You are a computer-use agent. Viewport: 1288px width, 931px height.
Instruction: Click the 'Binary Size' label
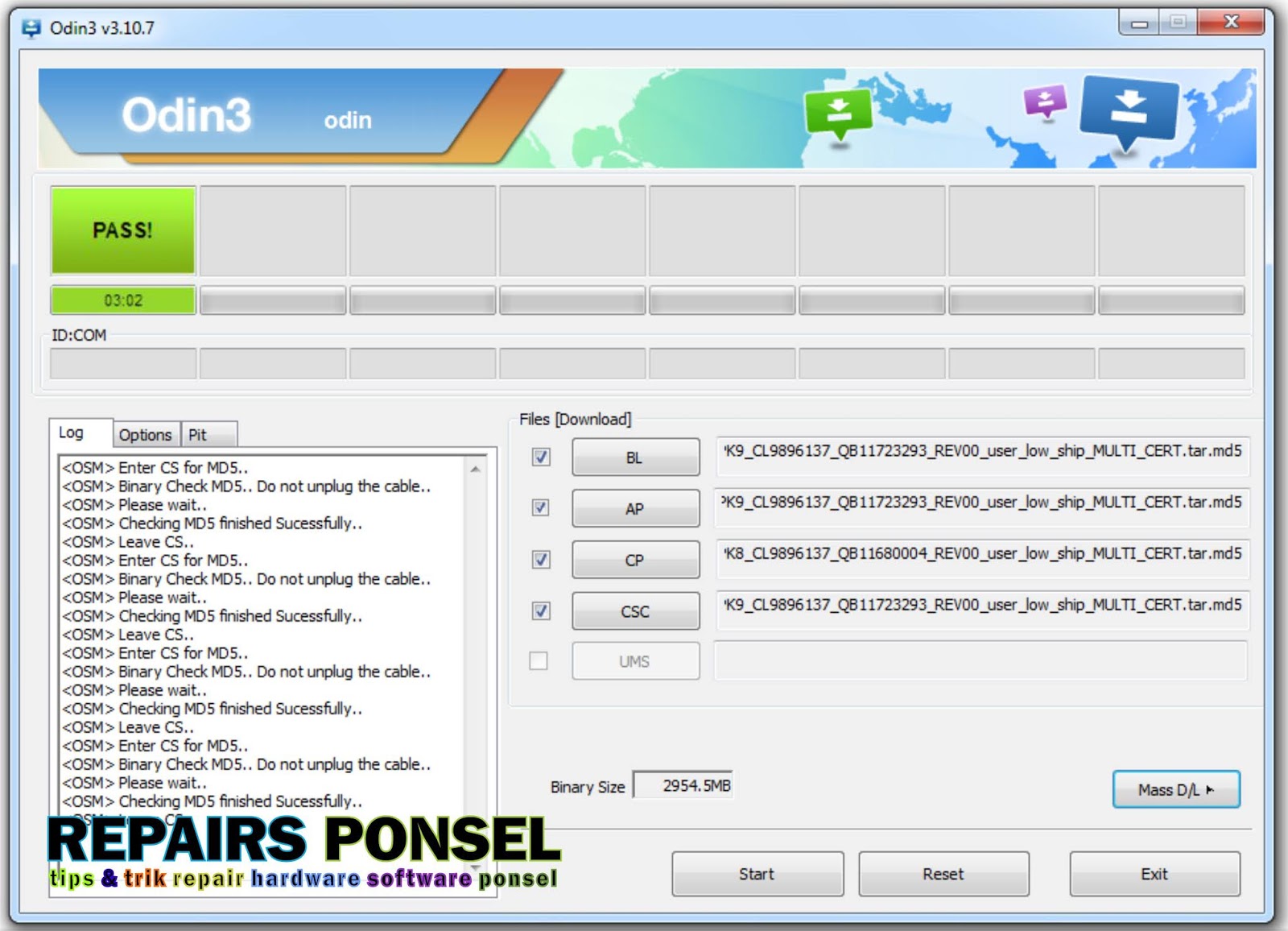coord(588,788)
